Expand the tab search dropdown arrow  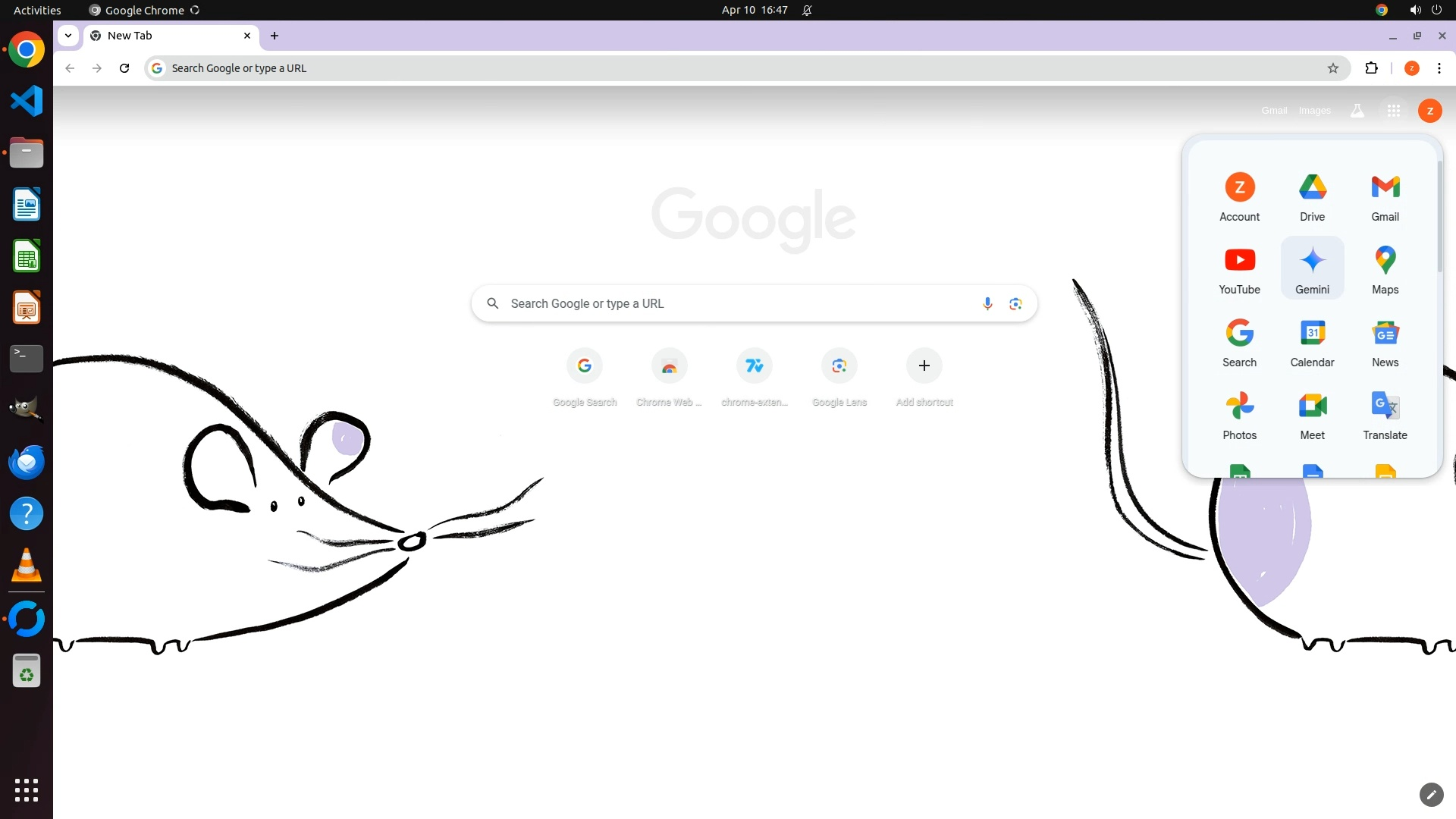coord(68,36)
